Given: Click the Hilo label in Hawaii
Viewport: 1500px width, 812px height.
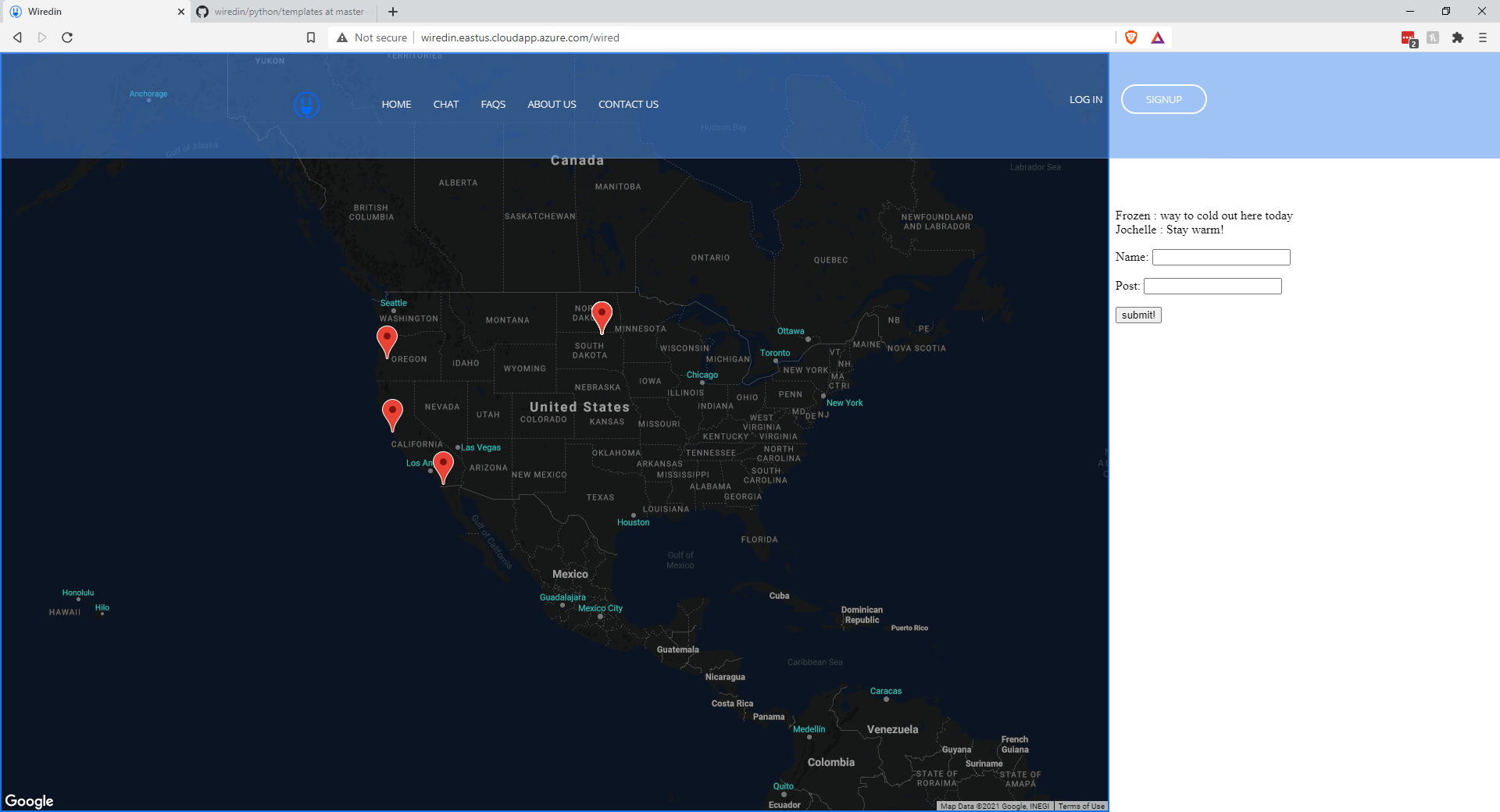Looking at the screenshot, I should [x=102, y=607].
